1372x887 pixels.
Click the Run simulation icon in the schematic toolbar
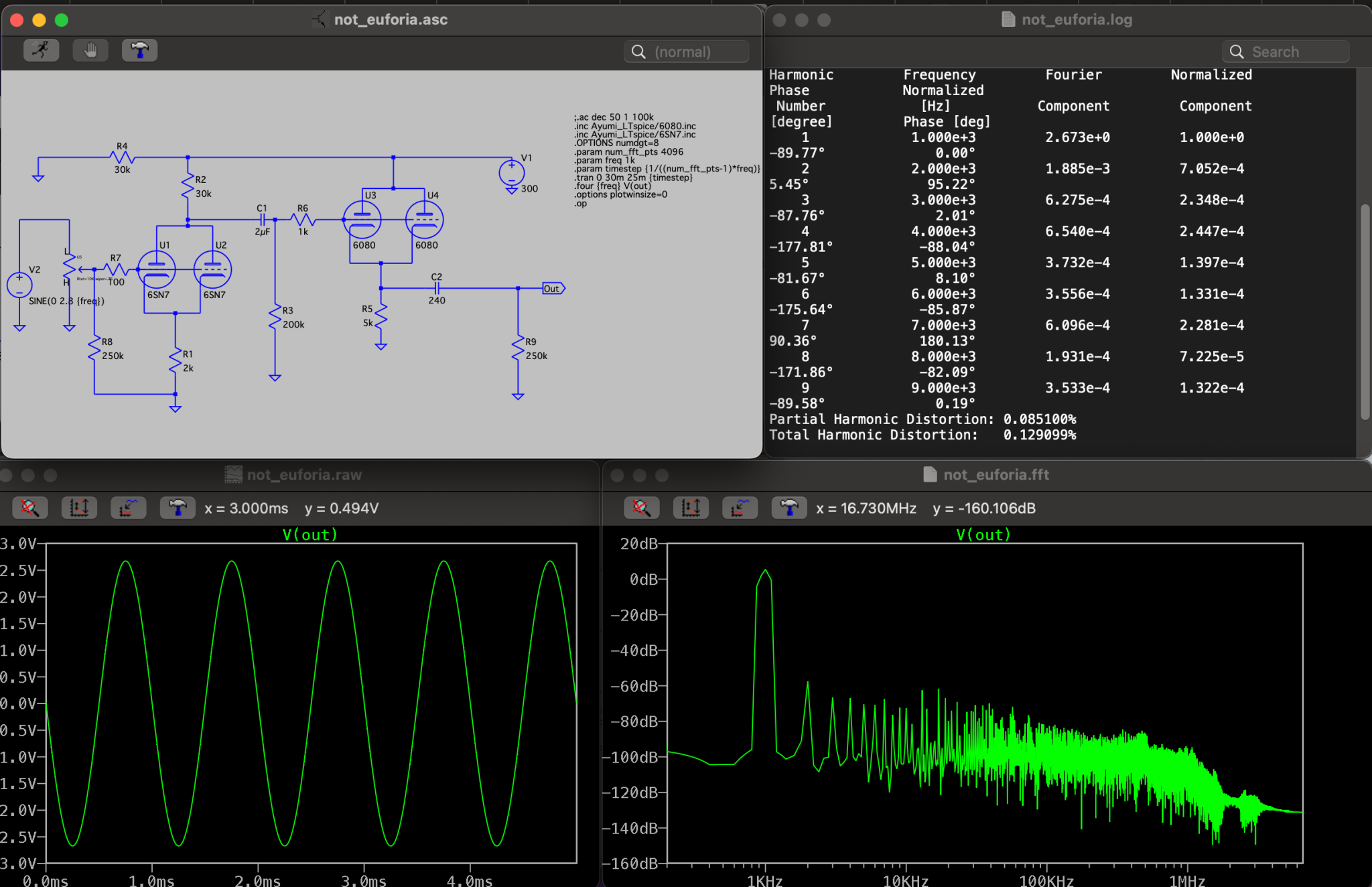click(x=41, y=50)
